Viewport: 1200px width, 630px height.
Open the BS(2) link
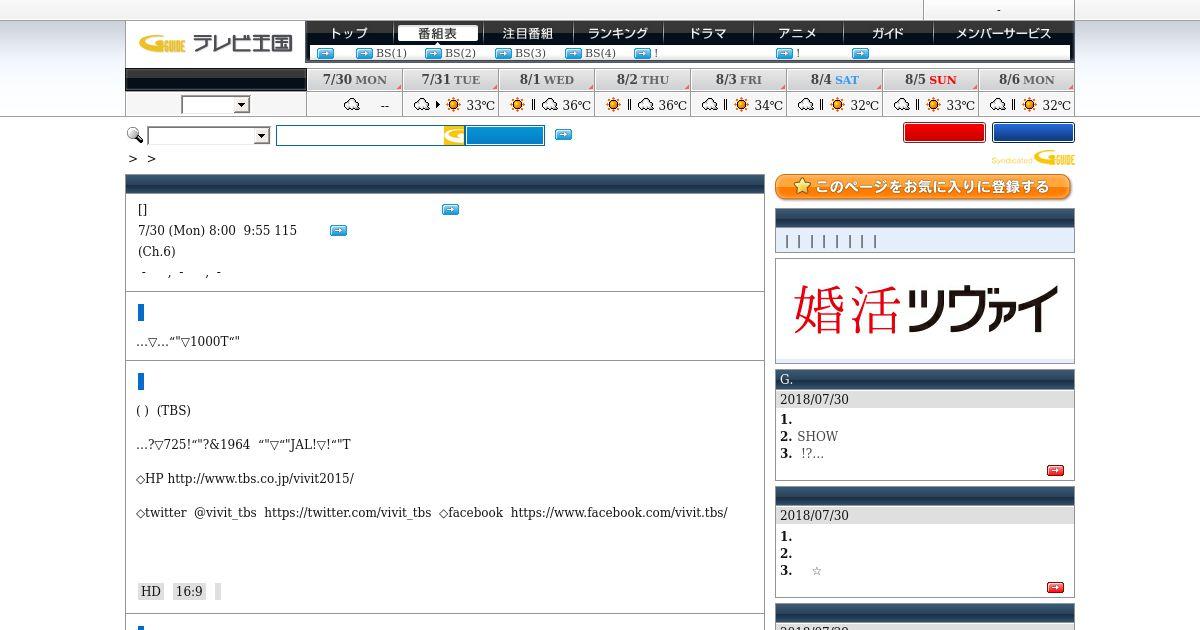pyautogui.click(x=460, y=53)
